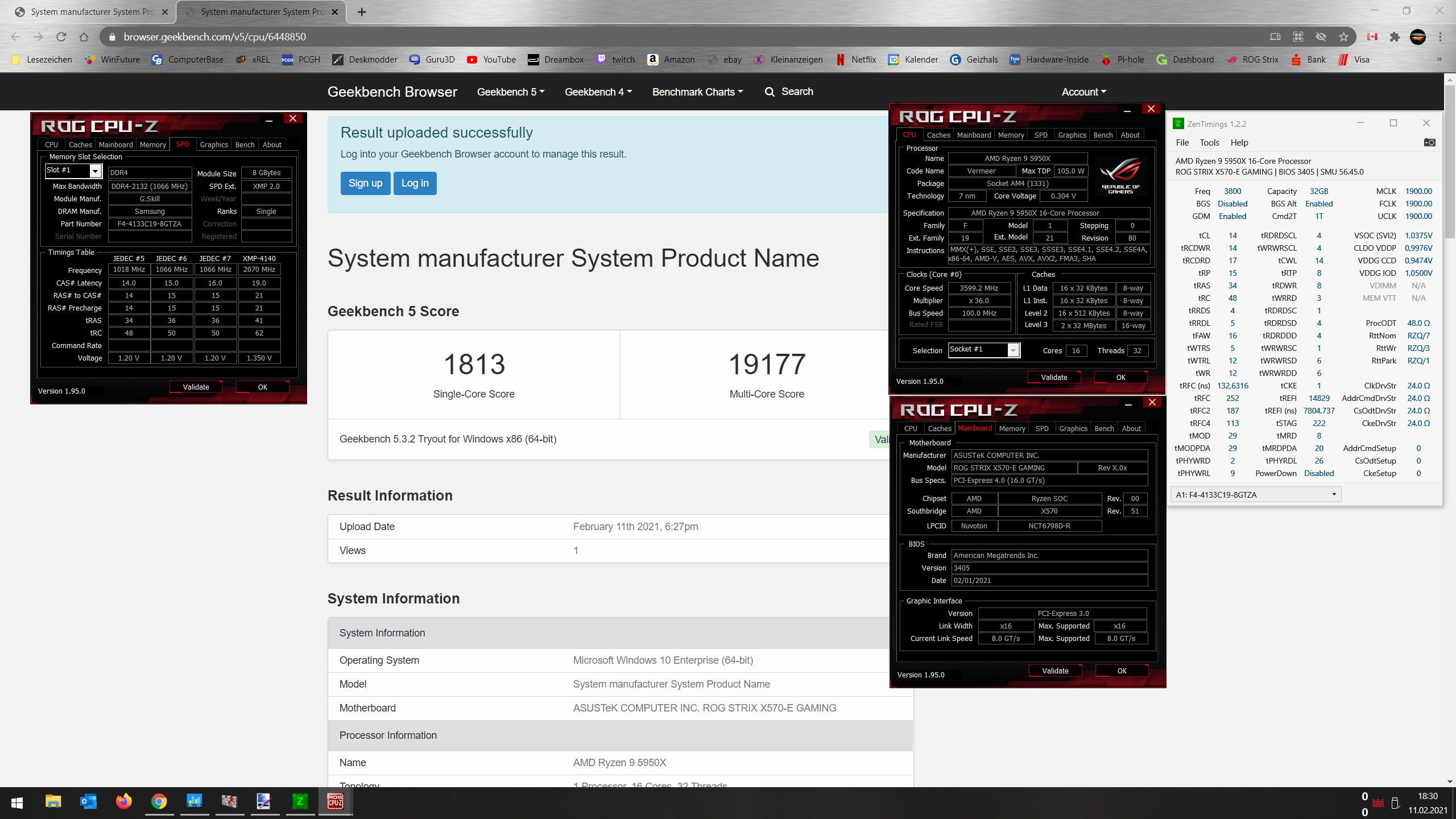Open the Pi-hole bookmark
The width and height of the screenshot is (1456, 819).
[1123, 60]
